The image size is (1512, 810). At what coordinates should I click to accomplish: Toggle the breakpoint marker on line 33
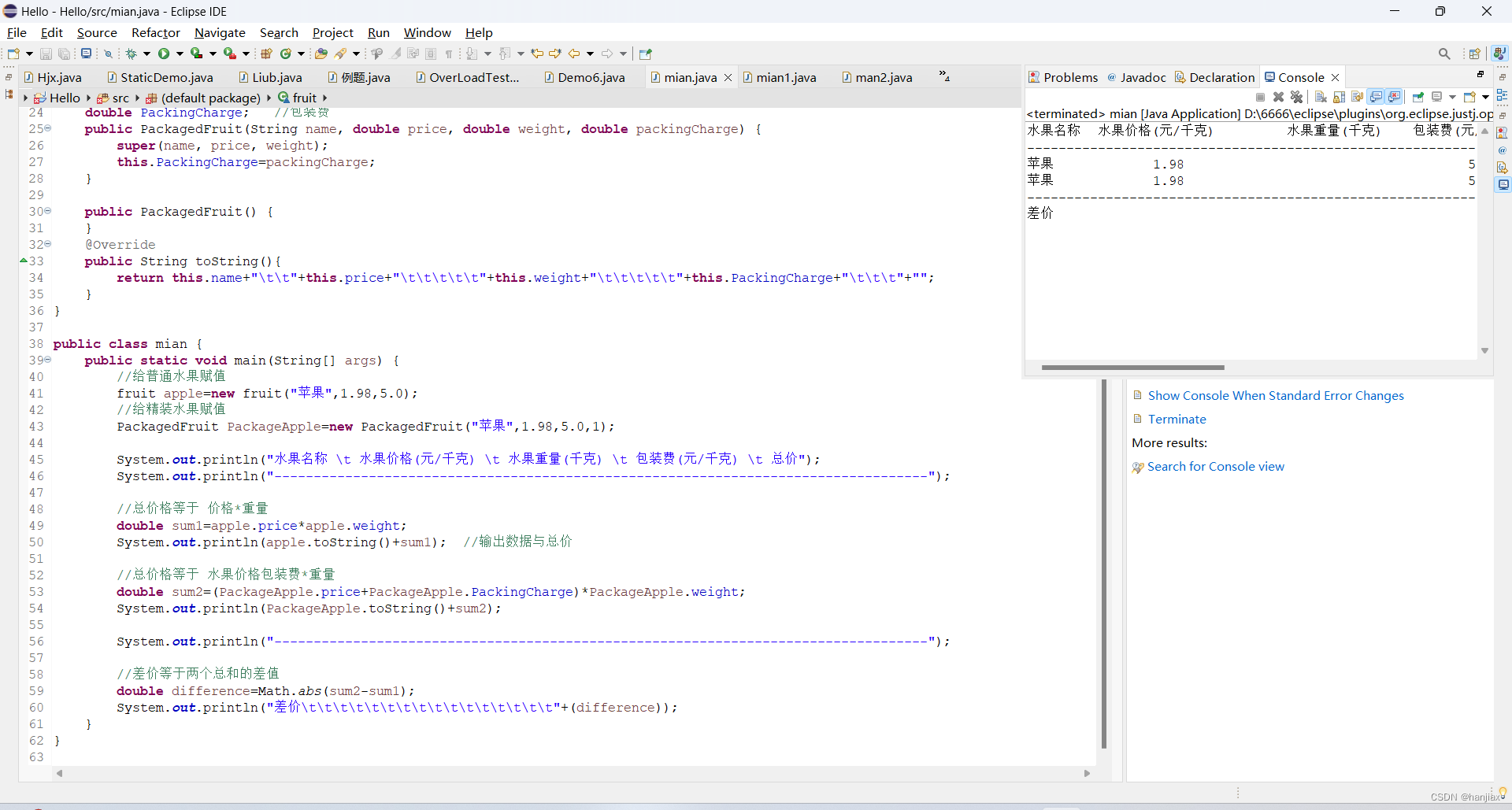[22, 261]
